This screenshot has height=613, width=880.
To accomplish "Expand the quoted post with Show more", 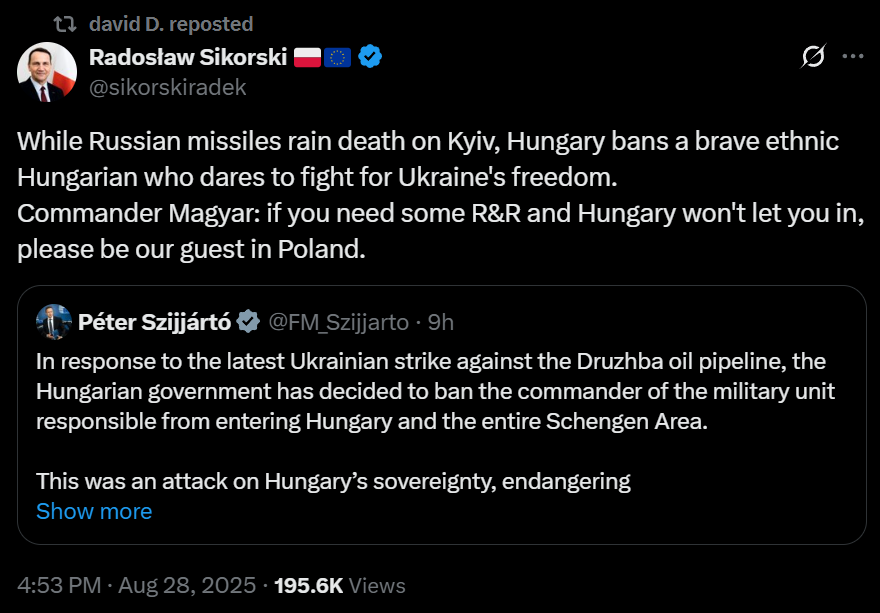I will [94, 511].
